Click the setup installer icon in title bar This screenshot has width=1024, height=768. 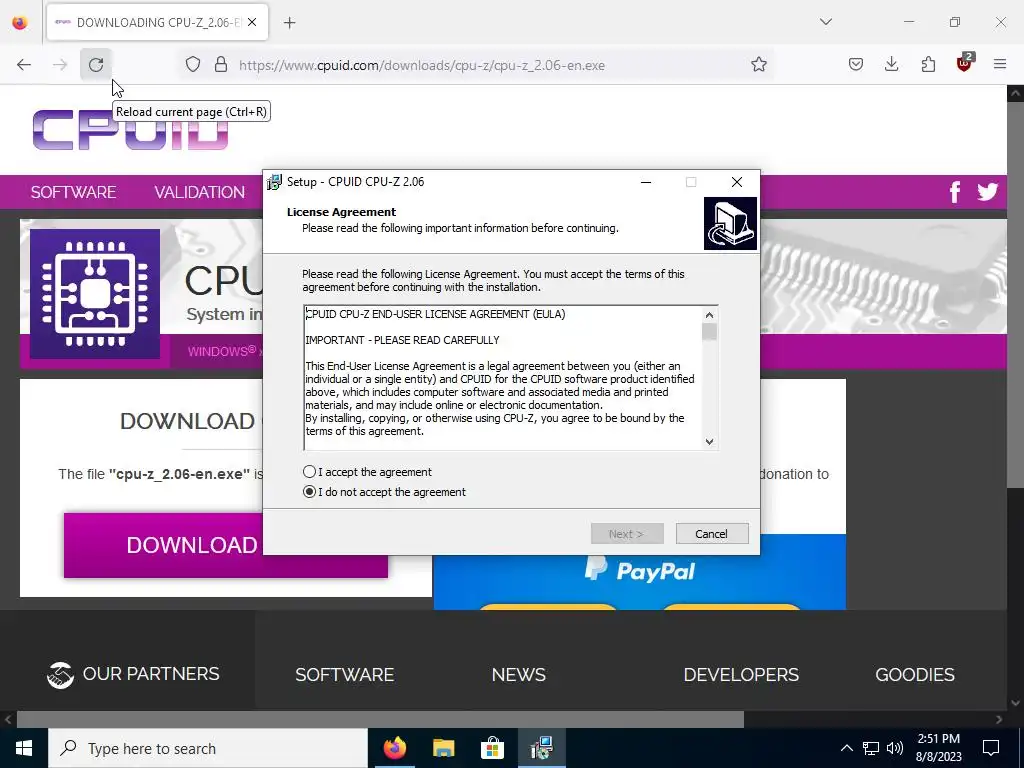click(274, 182)
